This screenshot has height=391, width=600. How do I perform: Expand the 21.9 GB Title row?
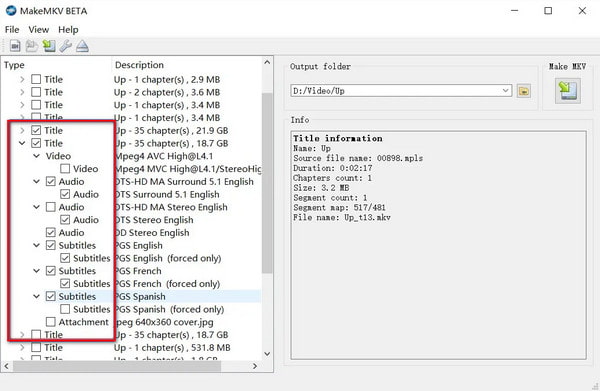click(22, 130)
